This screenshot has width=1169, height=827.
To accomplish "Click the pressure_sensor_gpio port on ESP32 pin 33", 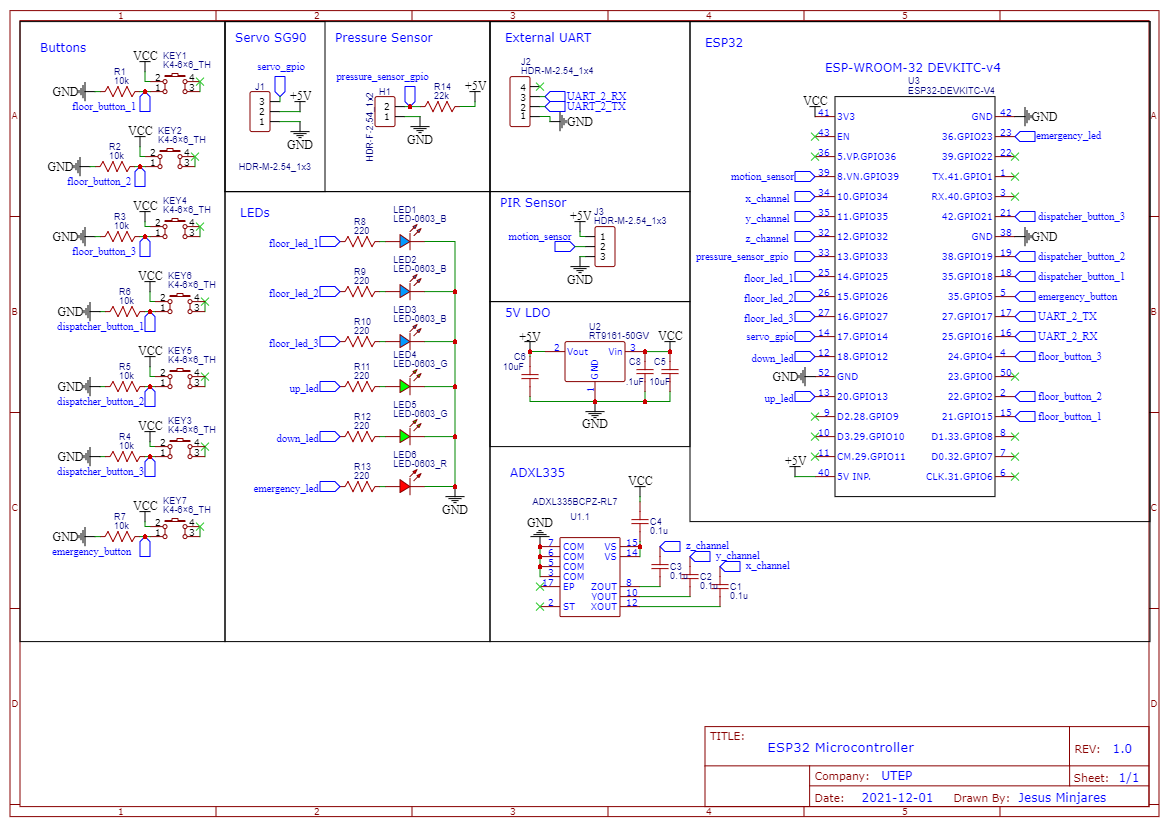I will pyautogui.click(x=754, y=257).
